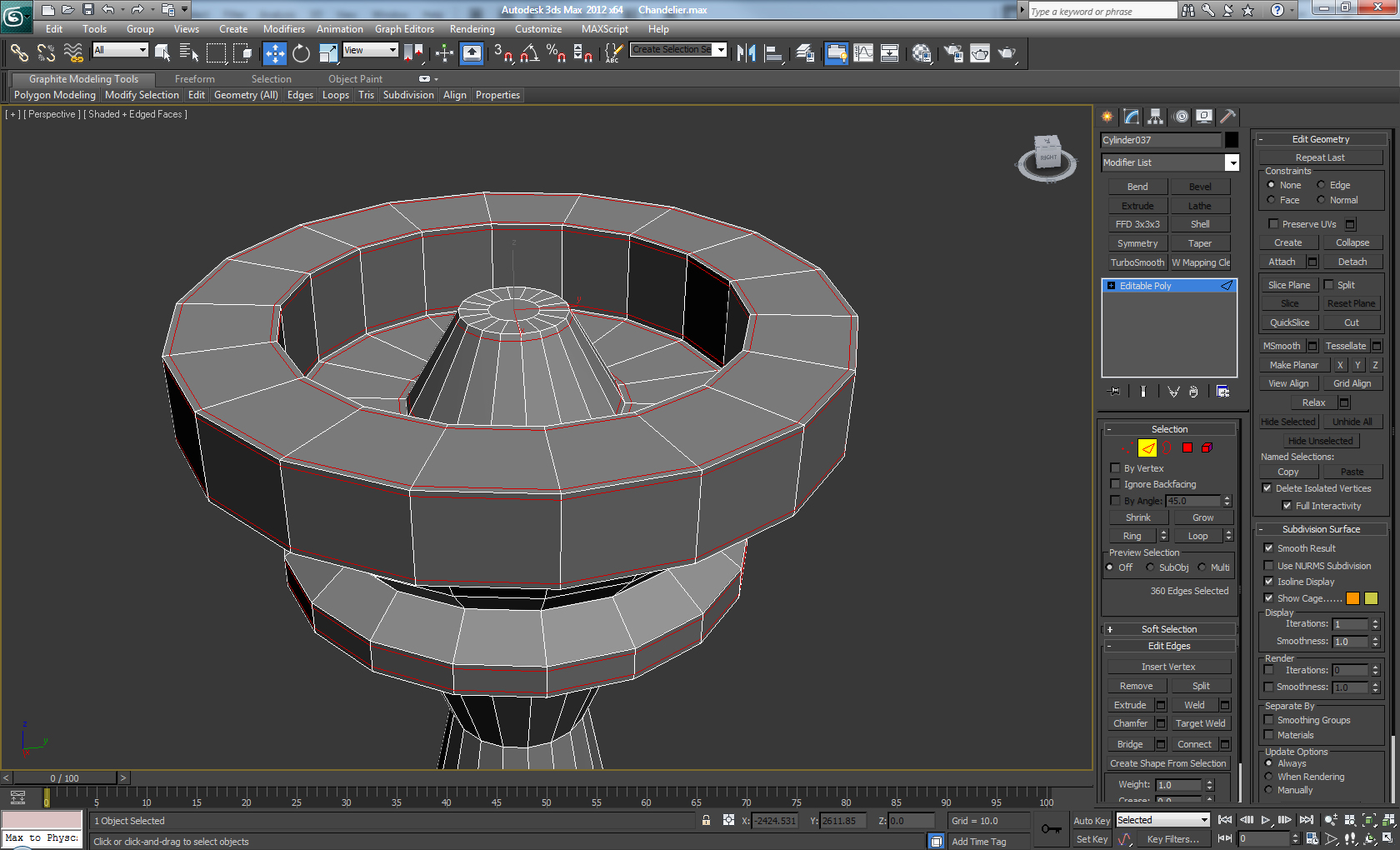The width and height of the screenshot is (1400, 850).
Task: Expand the Soft Selection rollout
Action: (1168, 629)
